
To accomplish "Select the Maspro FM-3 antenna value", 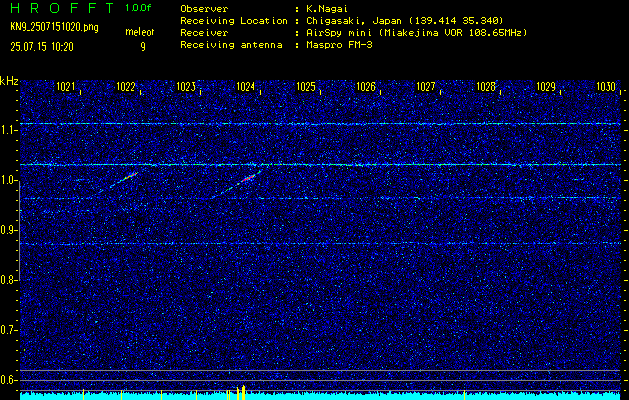I will tap(339, 45).
